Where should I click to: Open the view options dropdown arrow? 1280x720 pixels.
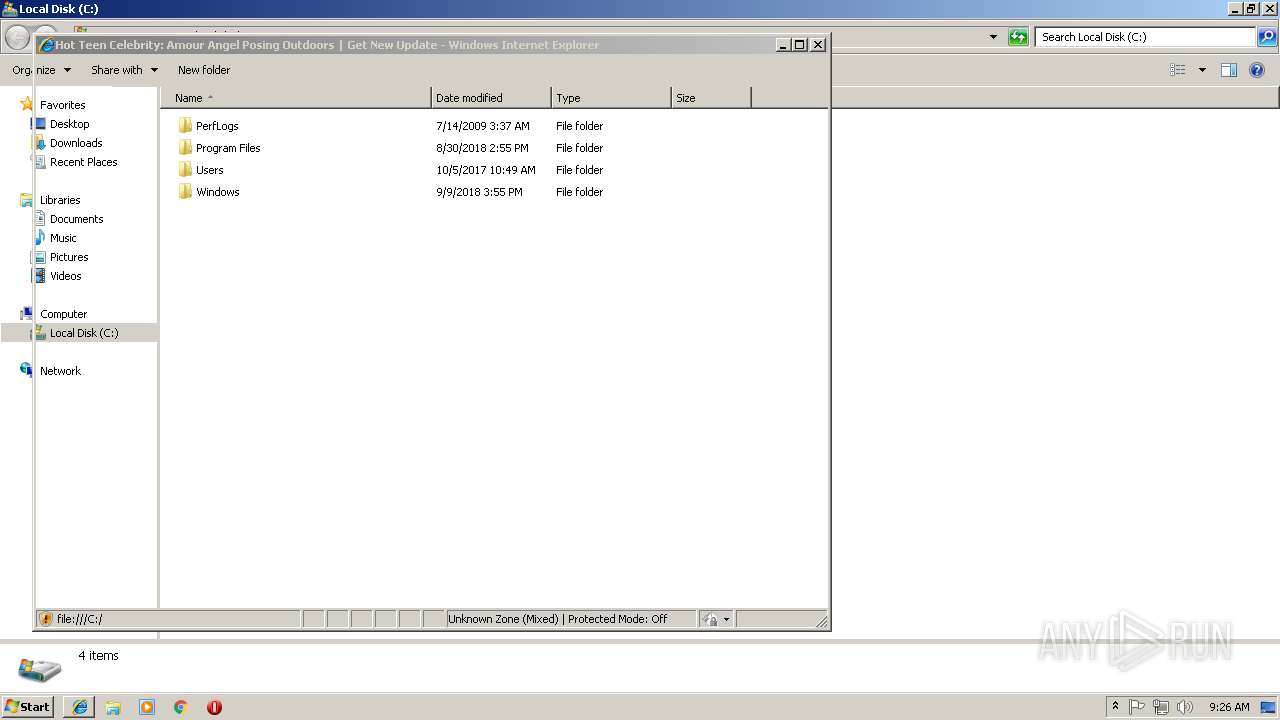coord(1202,70)
